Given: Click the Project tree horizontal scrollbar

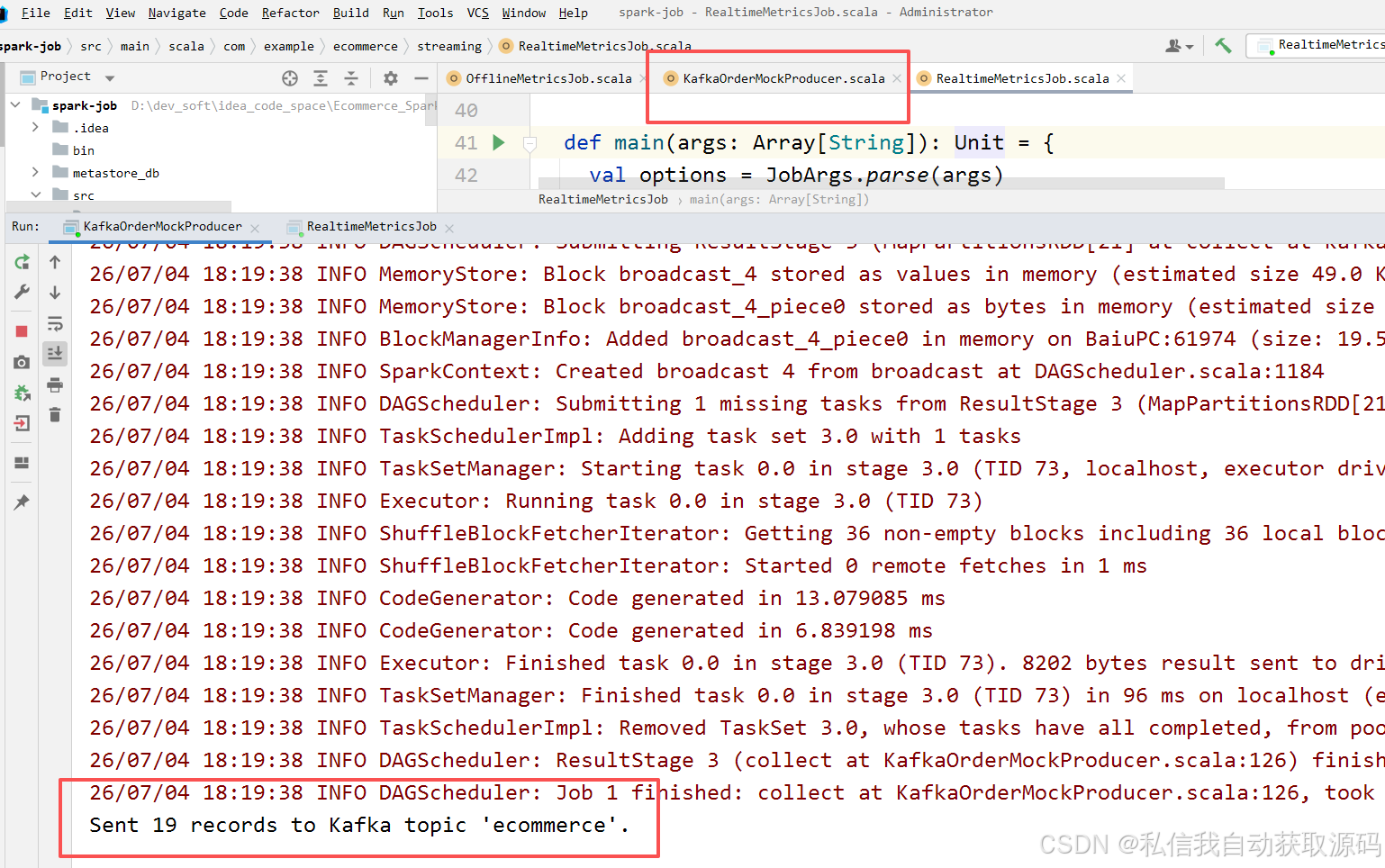Looking at the screenshot, I should click(x=118, y=206).
